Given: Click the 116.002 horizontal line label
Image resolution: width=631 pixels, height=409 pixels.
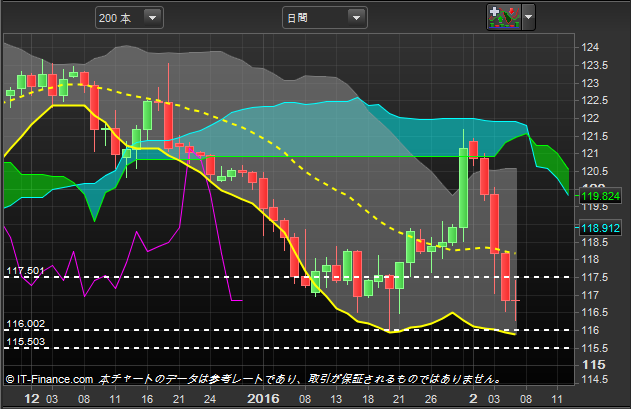Looking at the screenshot, I should (25, 324).
